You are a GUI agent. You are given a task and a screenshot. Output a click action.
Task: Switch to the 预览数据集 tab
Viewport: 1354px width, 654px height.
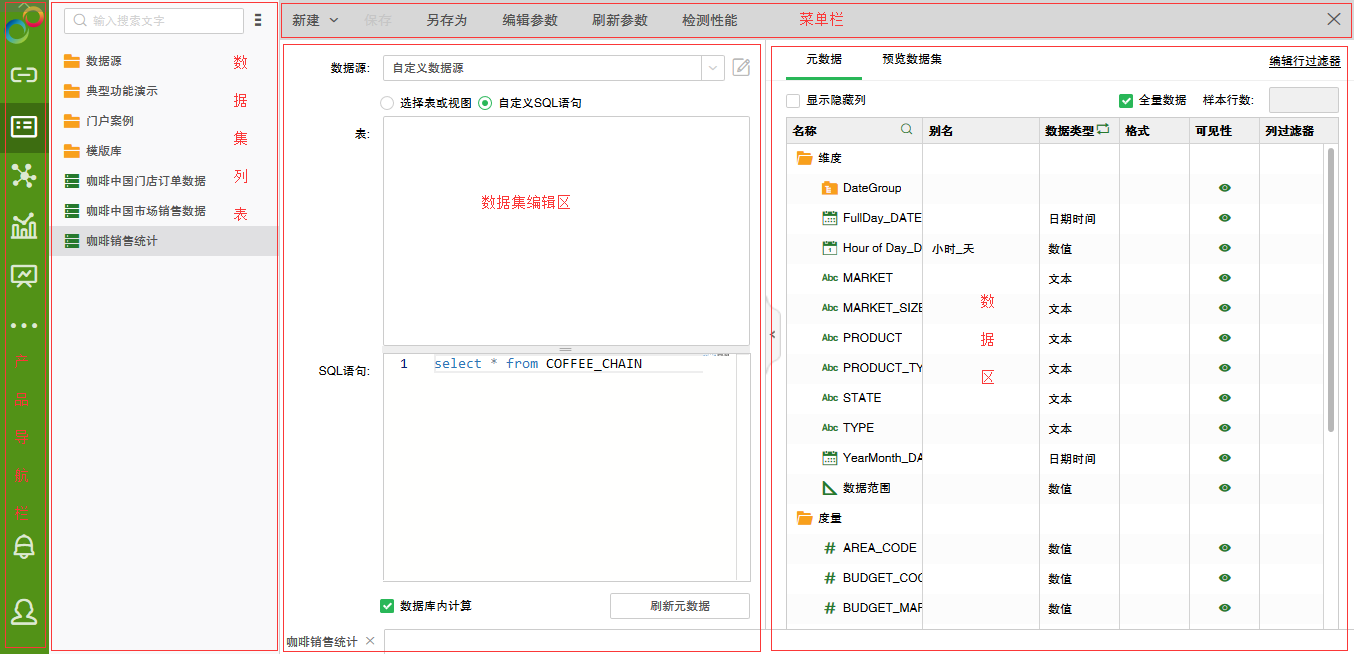tap(911, 60)
